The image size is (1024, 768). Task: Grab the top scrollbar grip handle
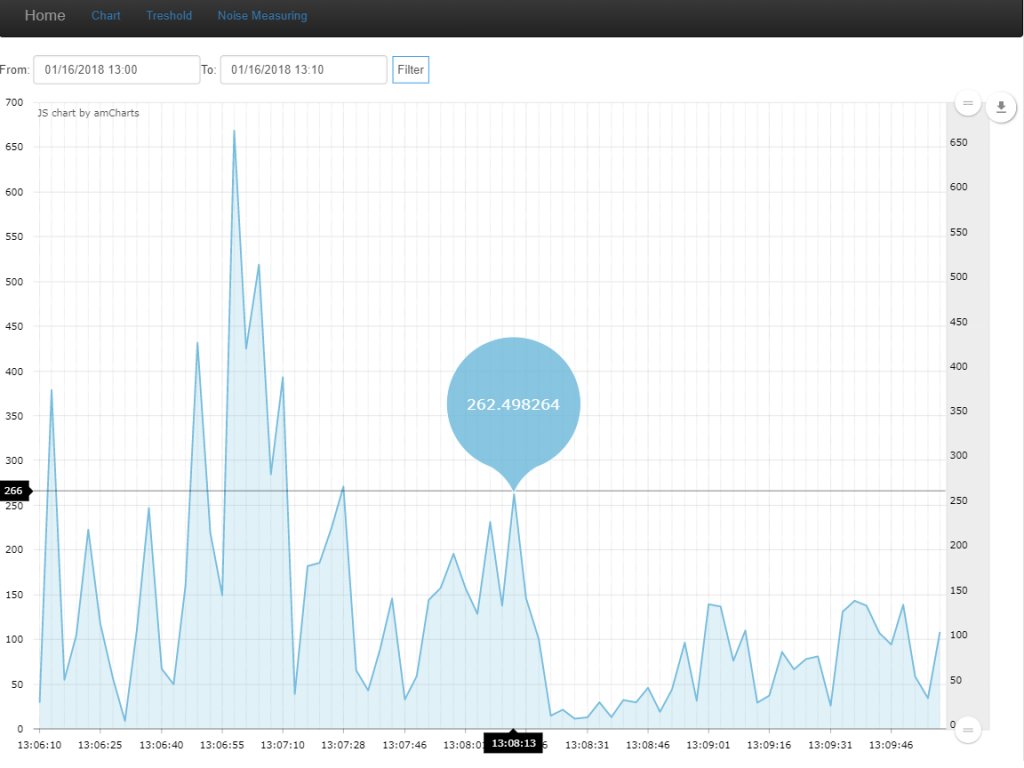(x=967, y=103)
